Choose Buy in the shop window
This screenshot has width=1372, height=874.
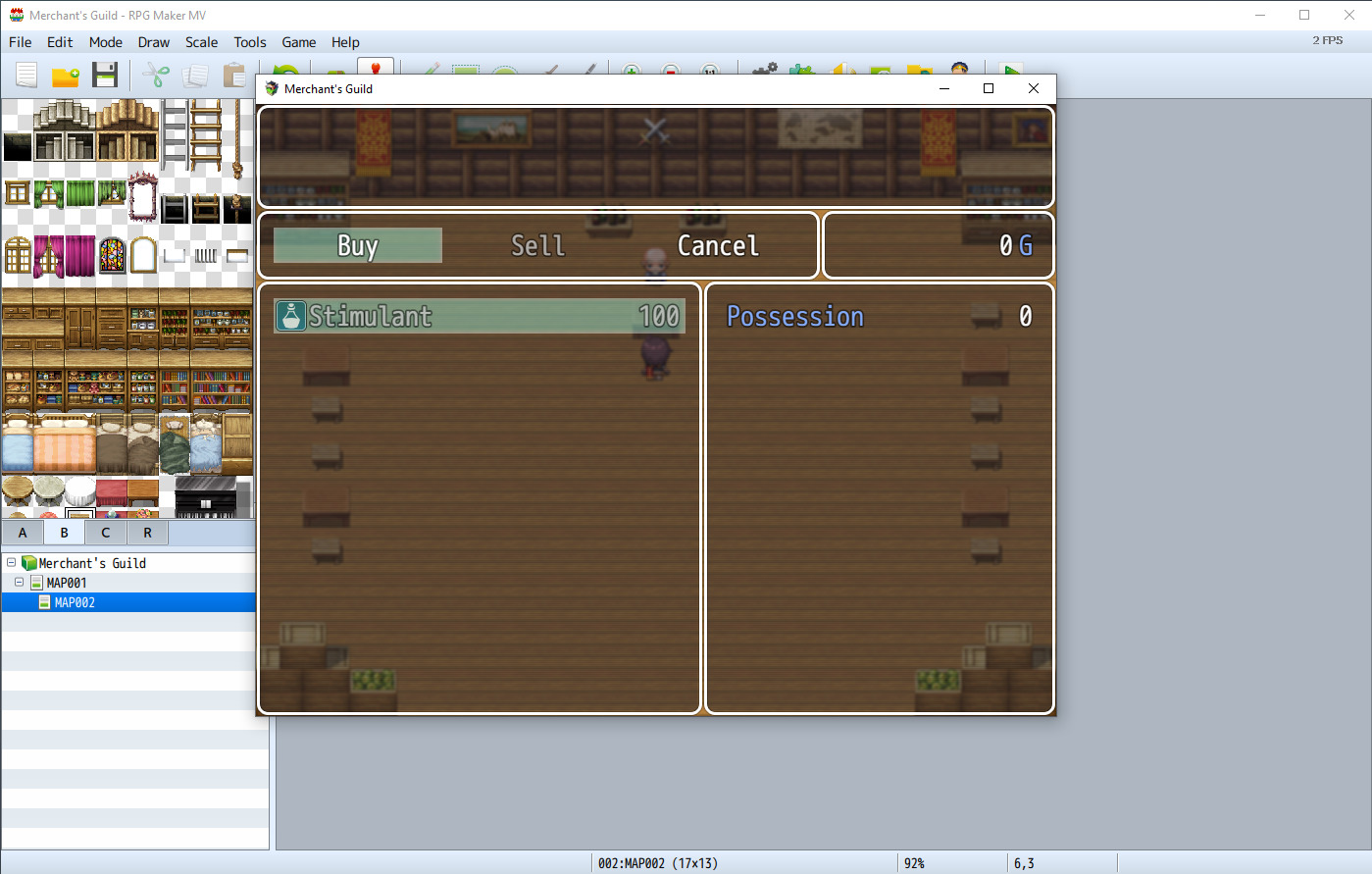click(358, 245)
